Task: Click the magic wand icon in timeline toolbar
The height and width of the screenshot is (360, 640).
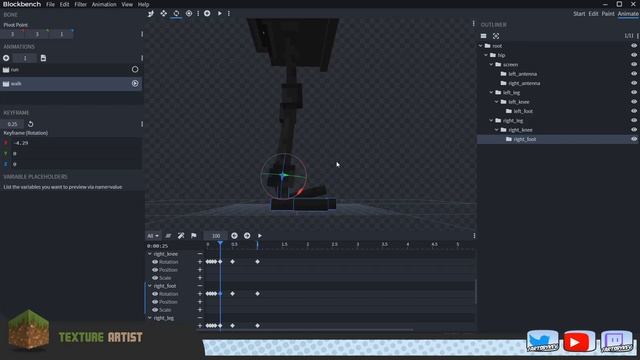Action: pyautogui.click(x=181, y=236)
